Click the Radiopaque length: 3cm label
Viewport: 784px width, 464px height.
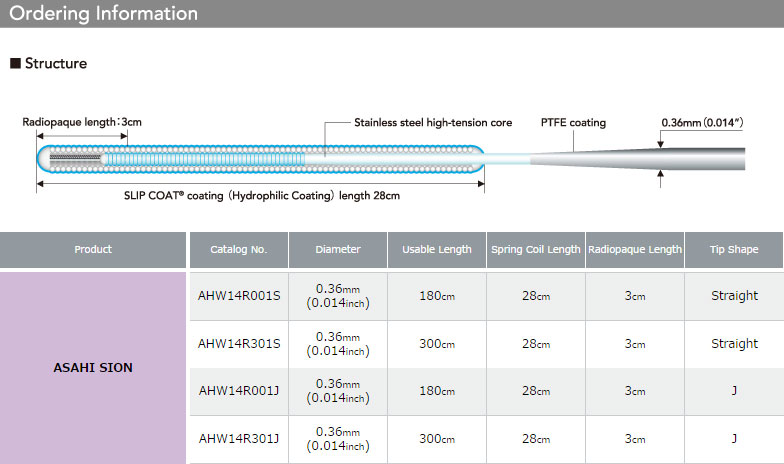(x=82, y=122)
